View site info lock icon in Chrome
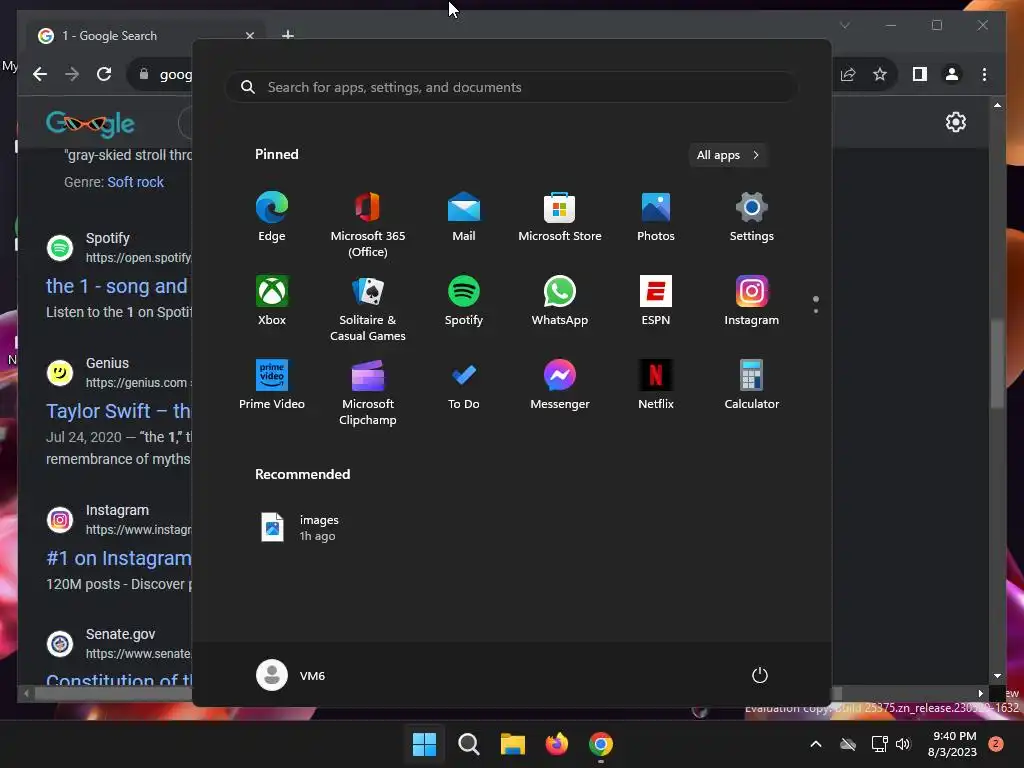 pos(144,74)
